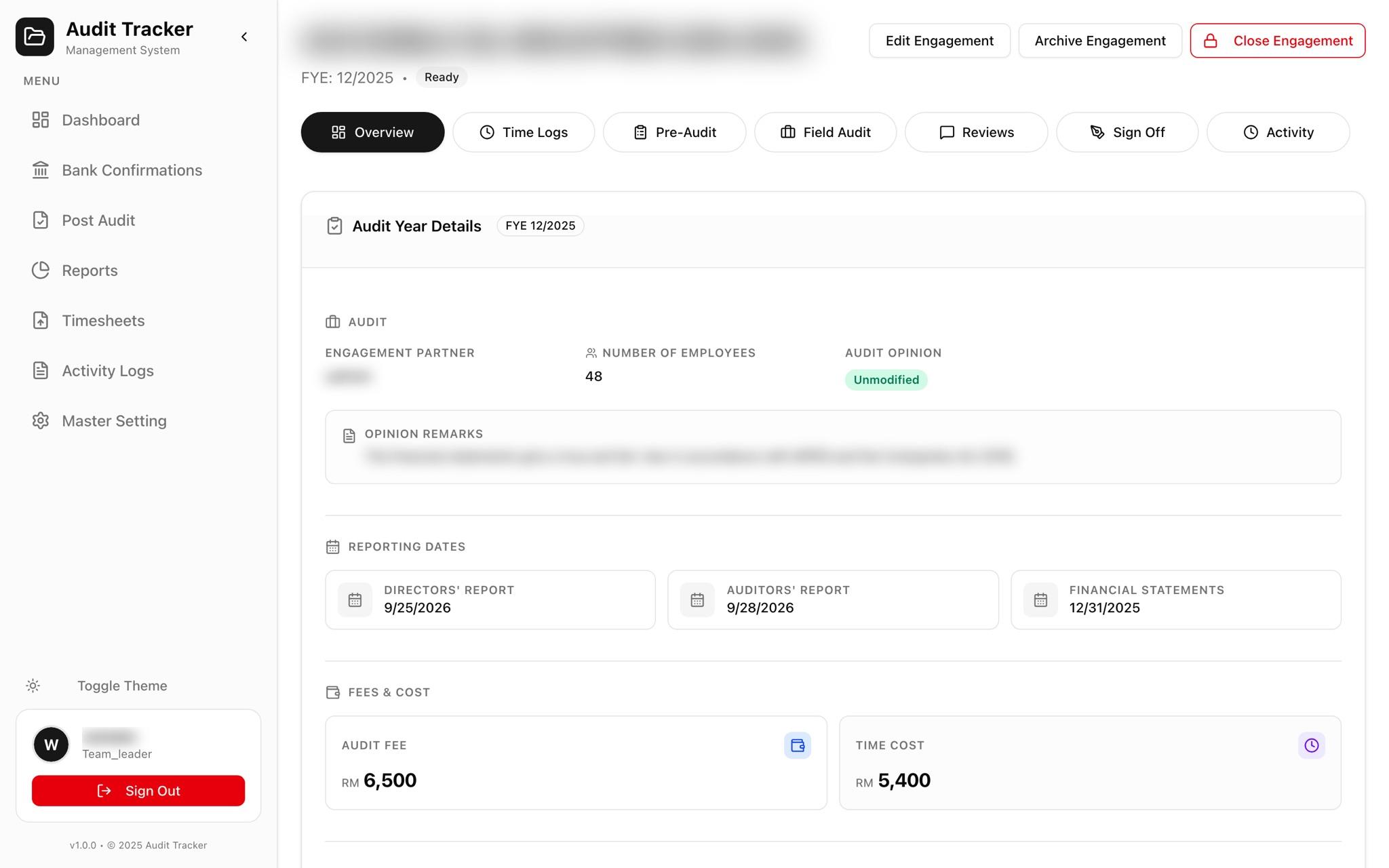This screenshot has width=1389, height=868.
Task: Click the clipboard icon beside Audit Year Details
Action: pyautogui.click(x=334, y=226)
